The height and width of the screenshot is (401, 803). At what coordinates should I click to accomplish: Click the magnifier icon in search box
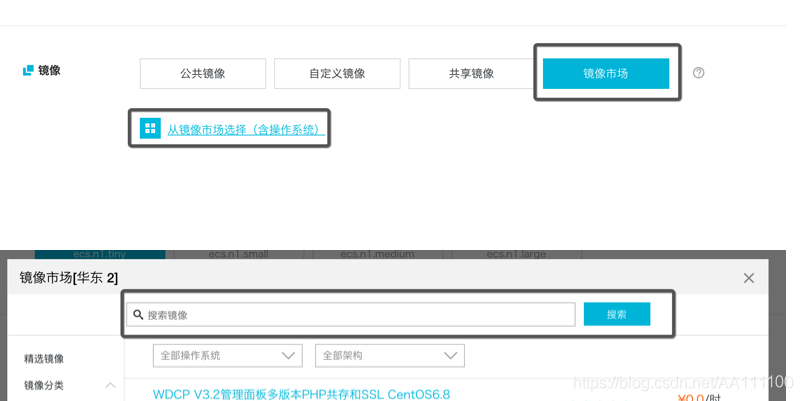coord(138,314)
